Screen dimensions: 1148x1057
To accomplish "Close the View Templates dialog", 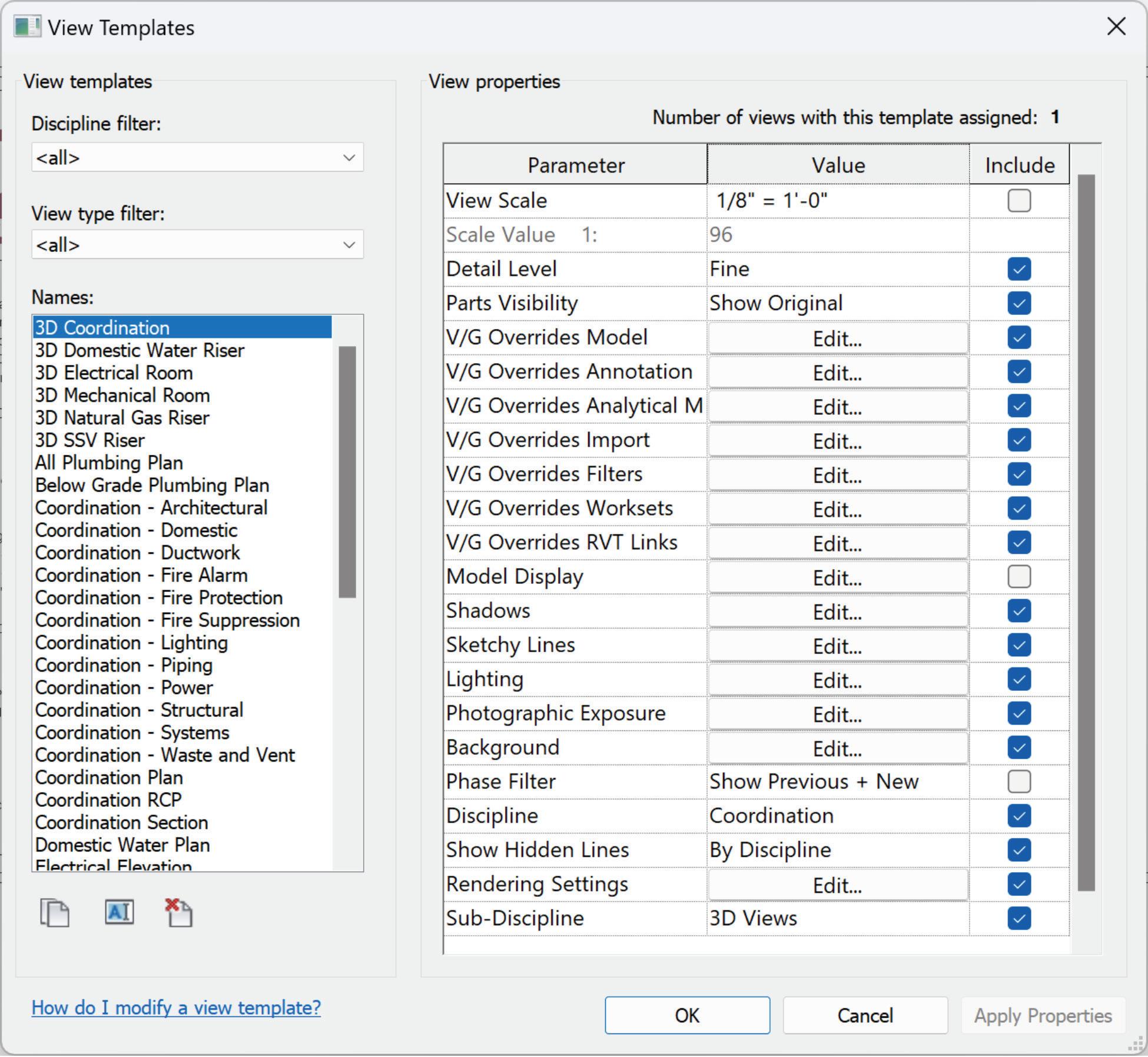I will [1116, 26].
